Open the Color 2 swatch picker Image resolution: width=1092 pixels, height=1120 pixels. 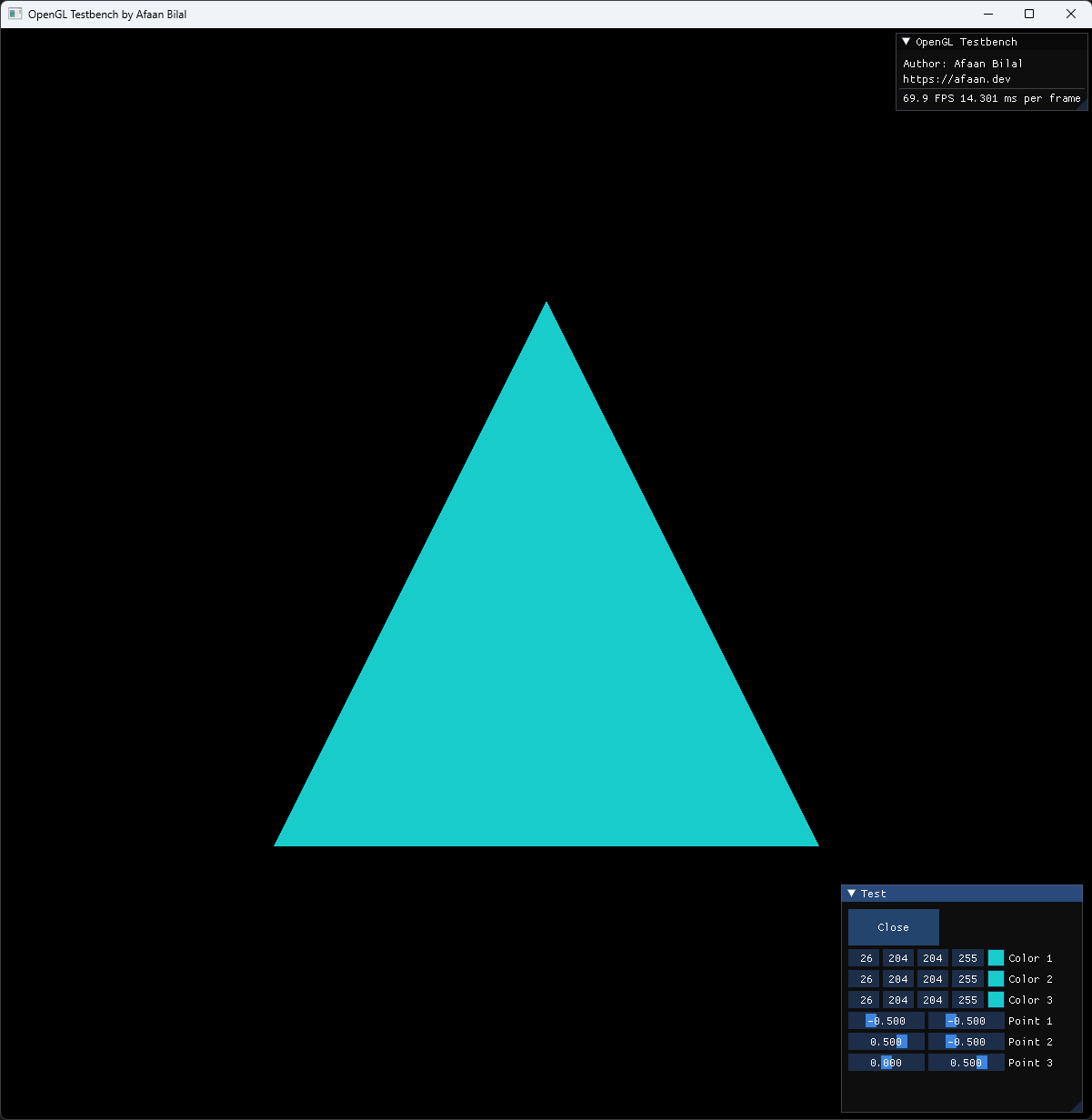click(996, 979)
